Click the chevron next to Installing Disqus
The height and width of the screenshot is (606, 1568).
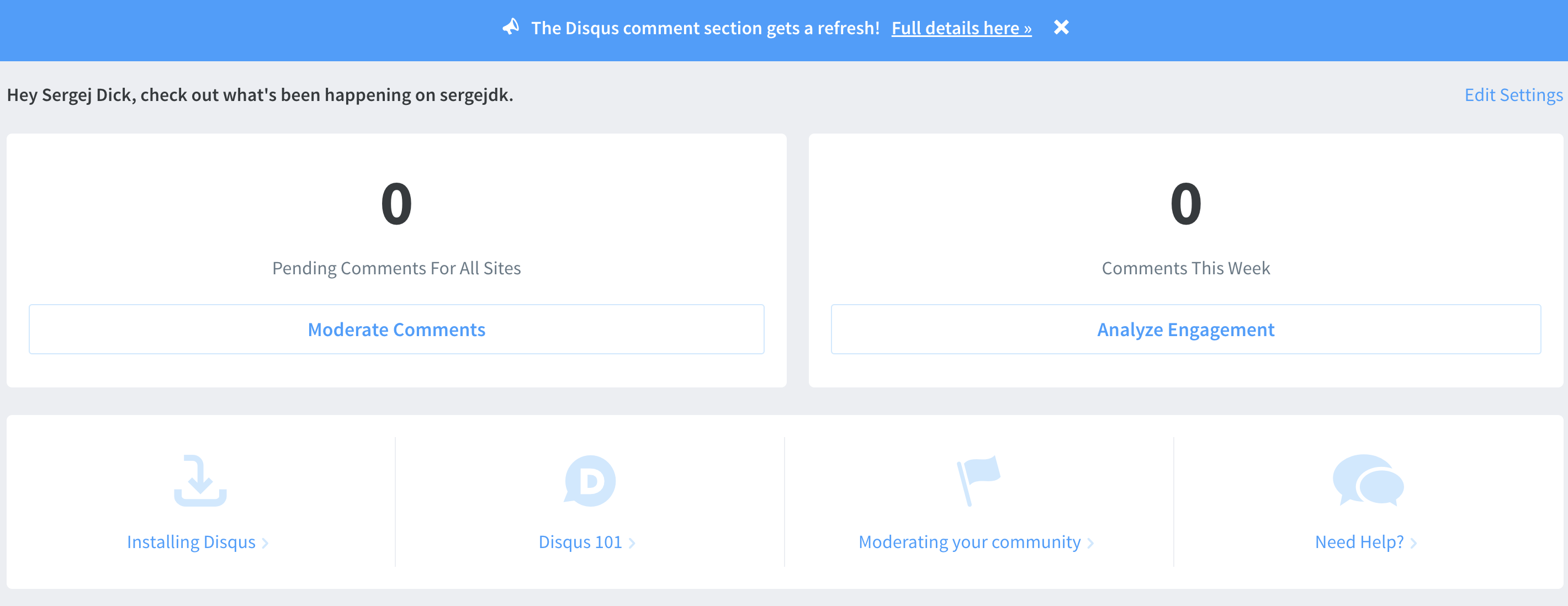point(265,543)
